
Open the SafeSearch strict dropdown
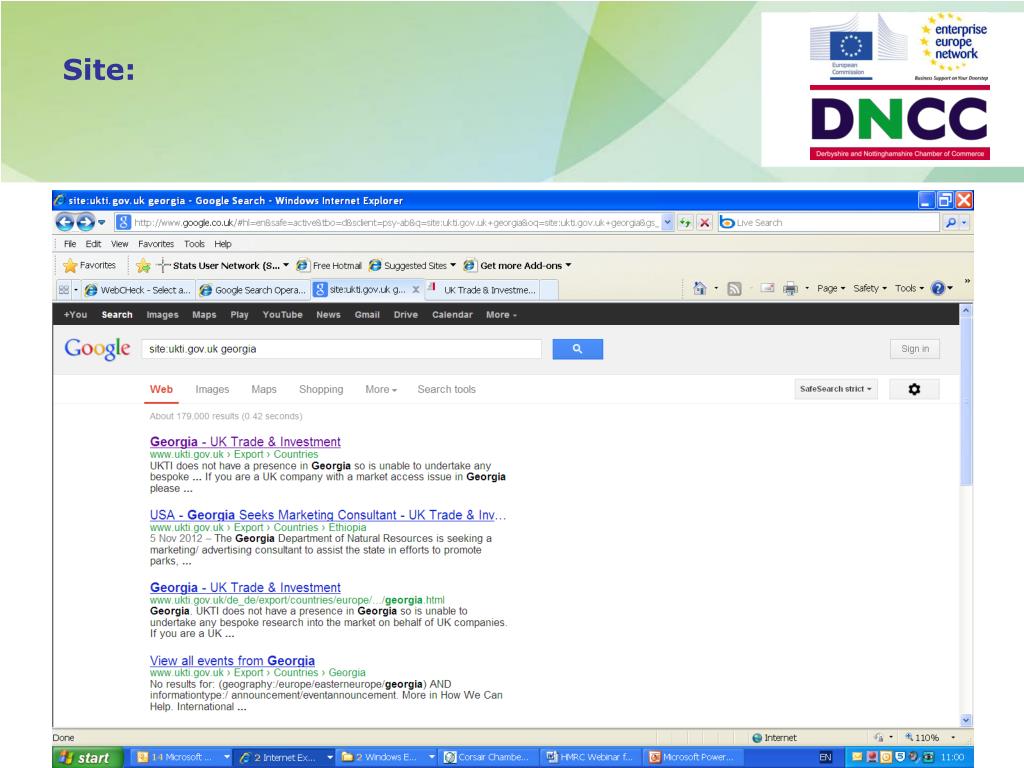tap(835, 389)
